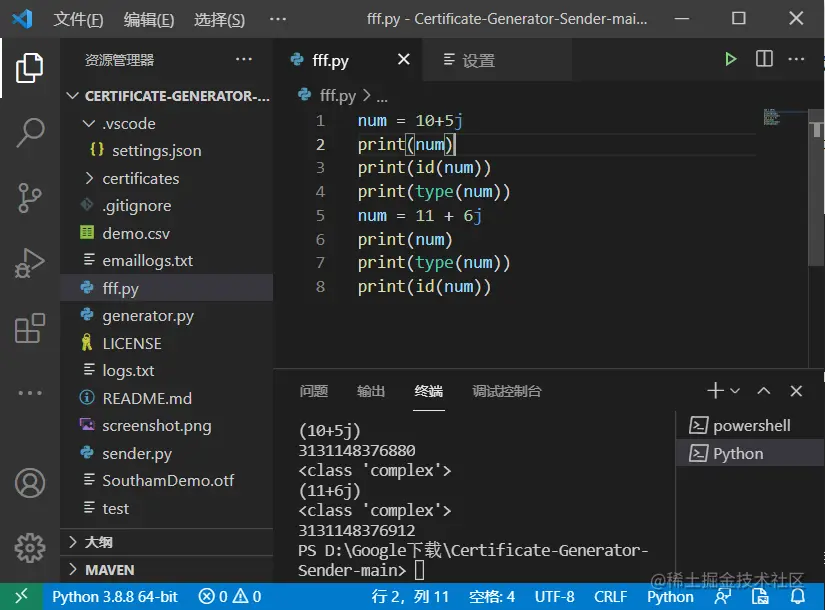Select fff.py in the file tree
The width and height of the screenshot is (825, 610).
pos(166,288)
